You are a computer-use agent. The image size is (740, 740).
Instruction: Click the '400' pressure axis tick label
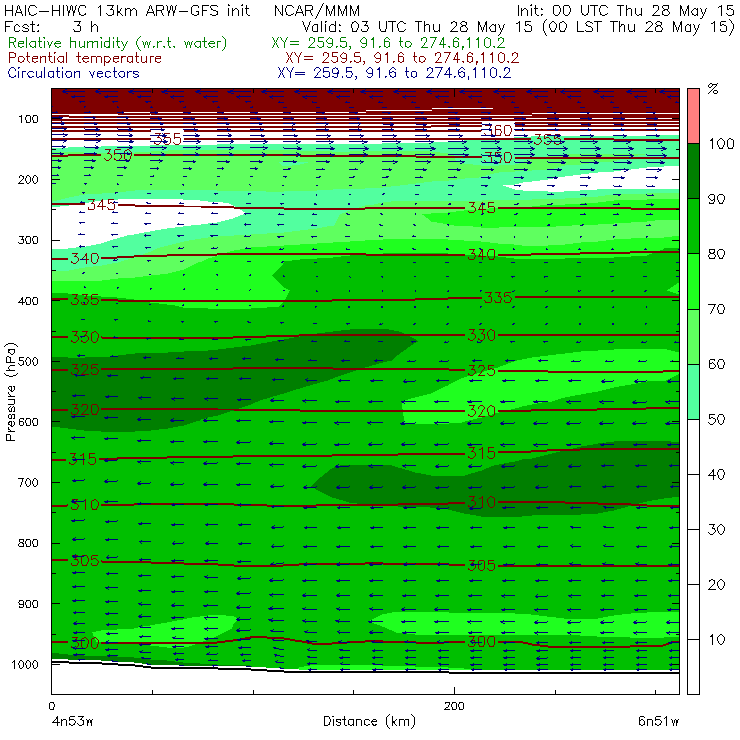pos(28,301)
